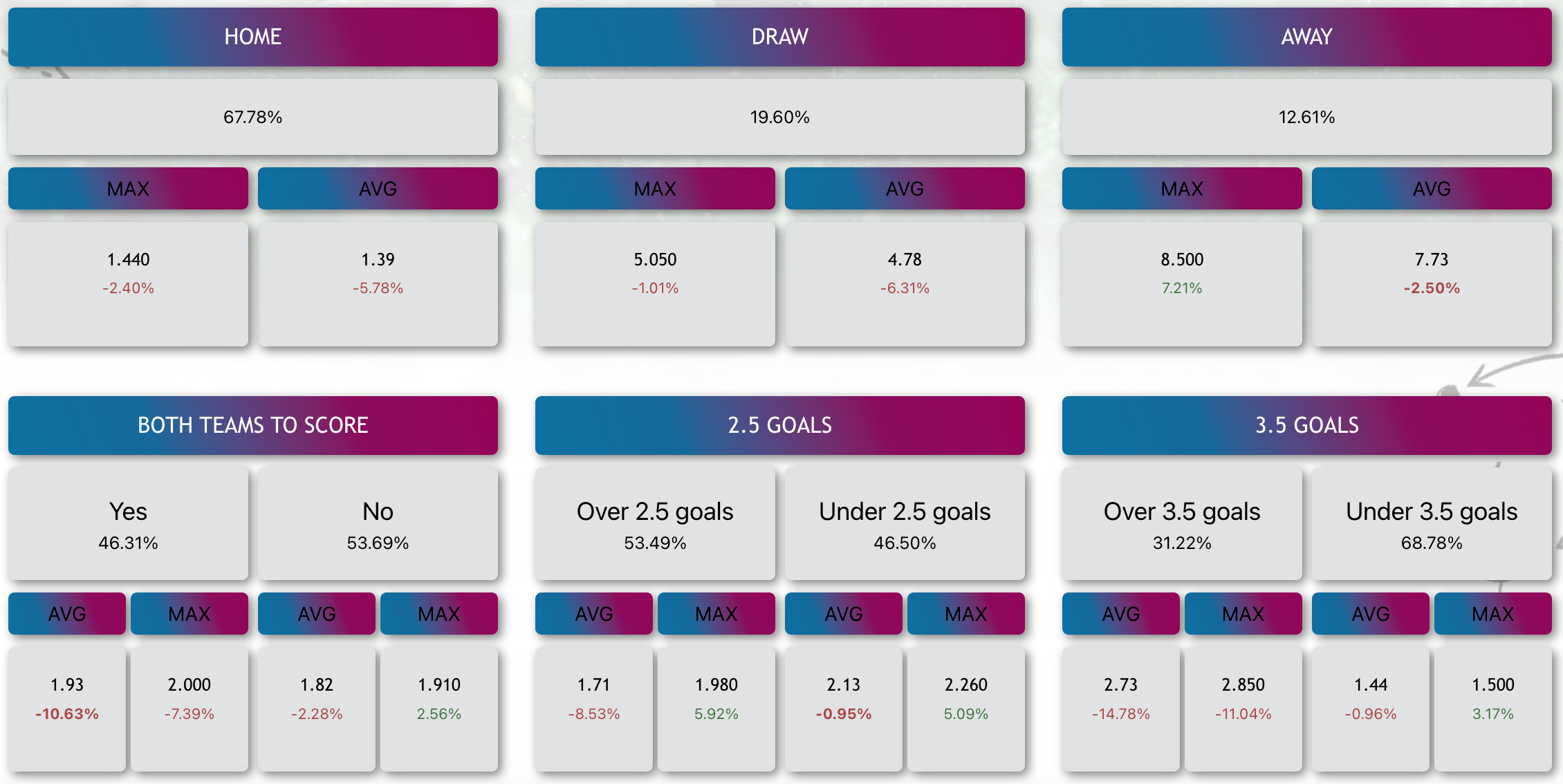Viewport: 1563px width, 784px height.
Task: Click the 2.850 over 3.5 max odds
Action: 1243,709
